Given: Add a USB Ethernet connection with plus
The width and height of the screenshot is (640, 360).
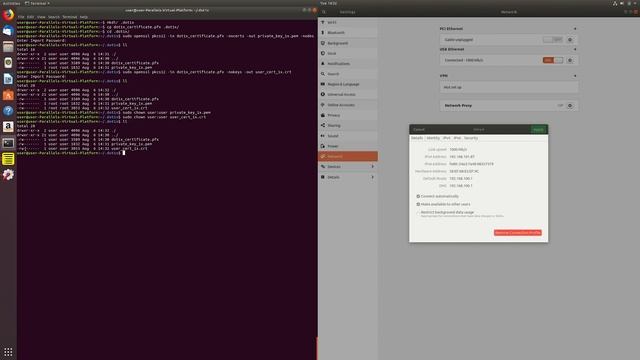Looking at the screenshot, I should coord(575,49).
